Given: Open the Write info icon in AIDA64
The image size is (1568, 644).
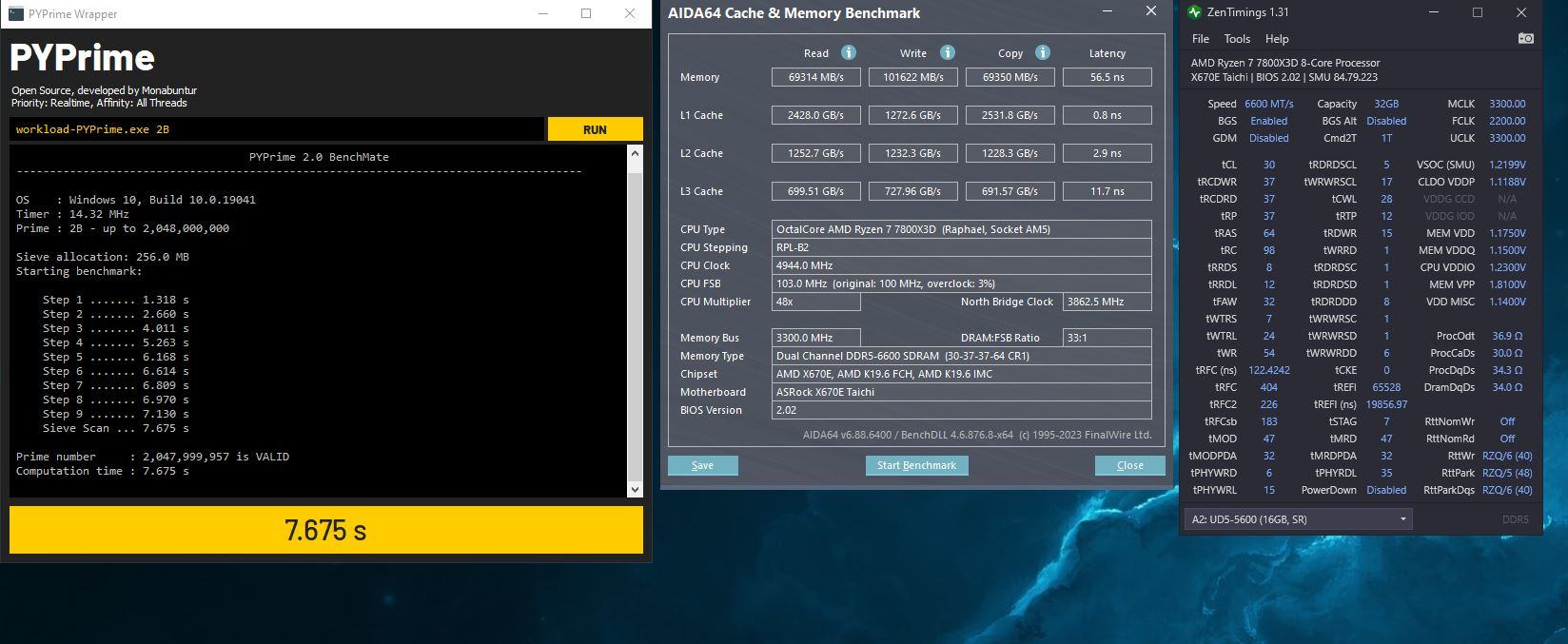Looking at the screenshot, I should tap(948, 53).
